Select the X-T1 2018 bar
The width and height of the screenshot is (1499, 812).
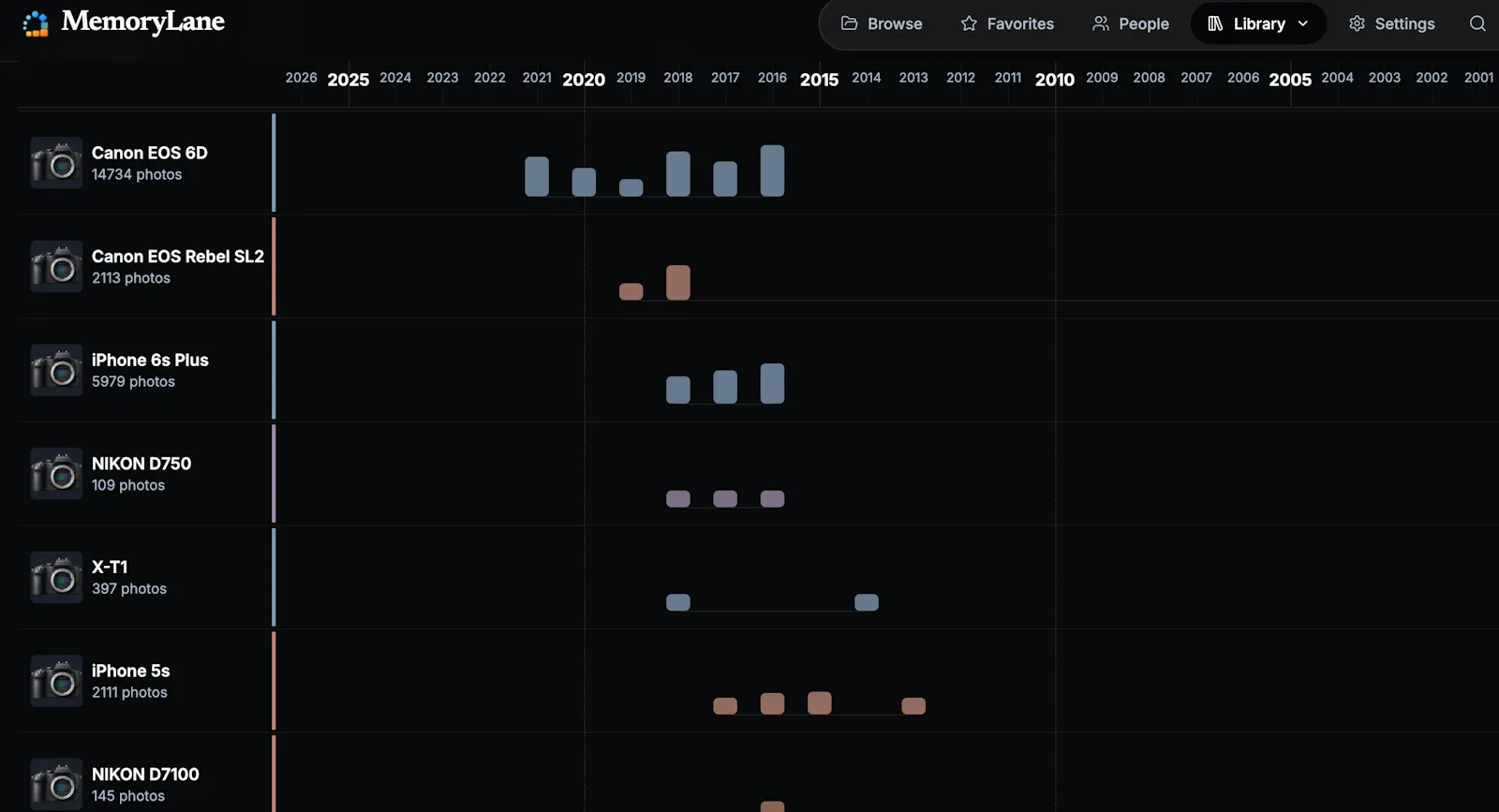click(x=678, y=602)
